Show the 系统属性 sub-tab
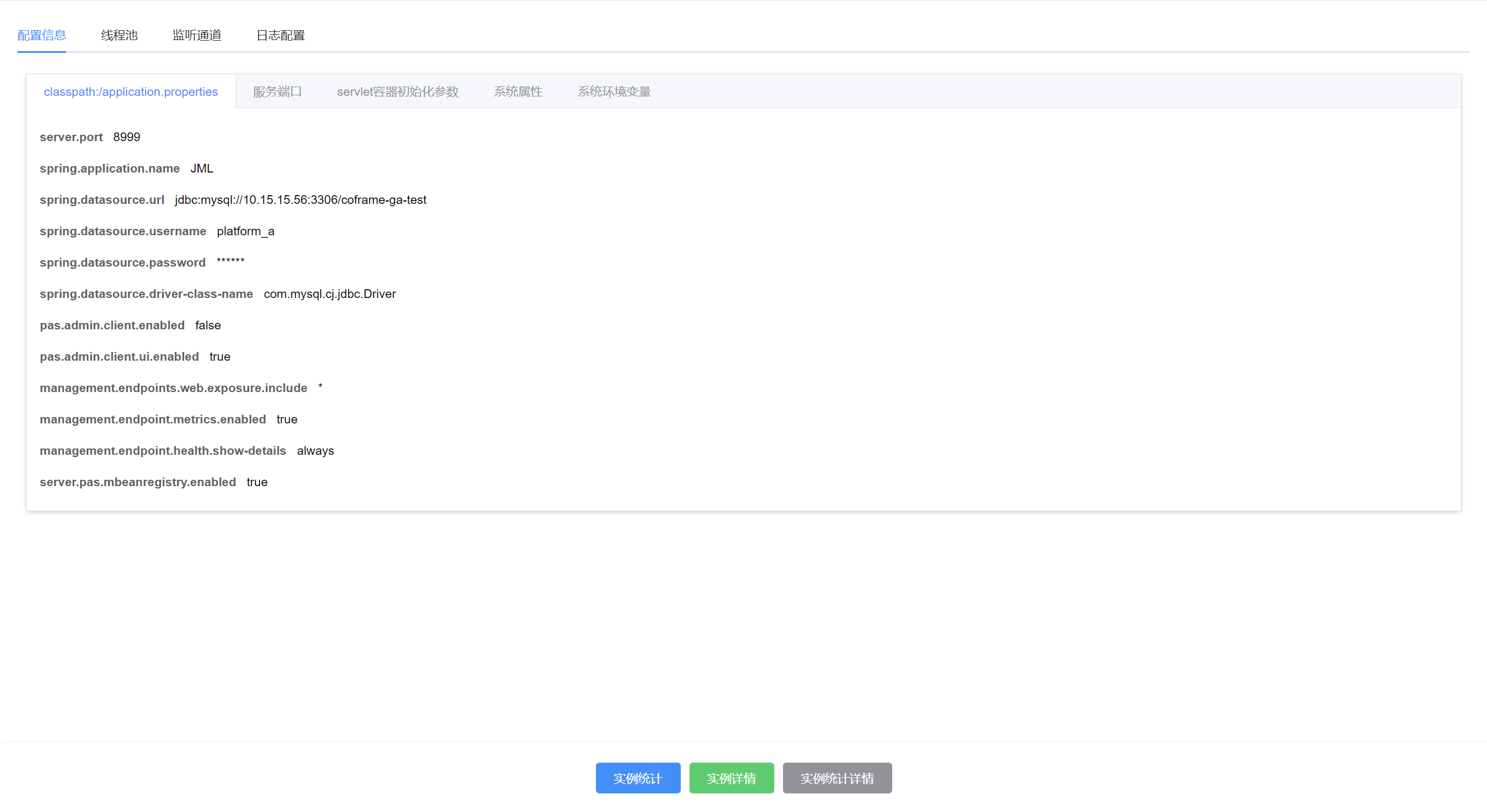Image resolution: width=1487 pixels, height=812 pixels. pos(518,92)
